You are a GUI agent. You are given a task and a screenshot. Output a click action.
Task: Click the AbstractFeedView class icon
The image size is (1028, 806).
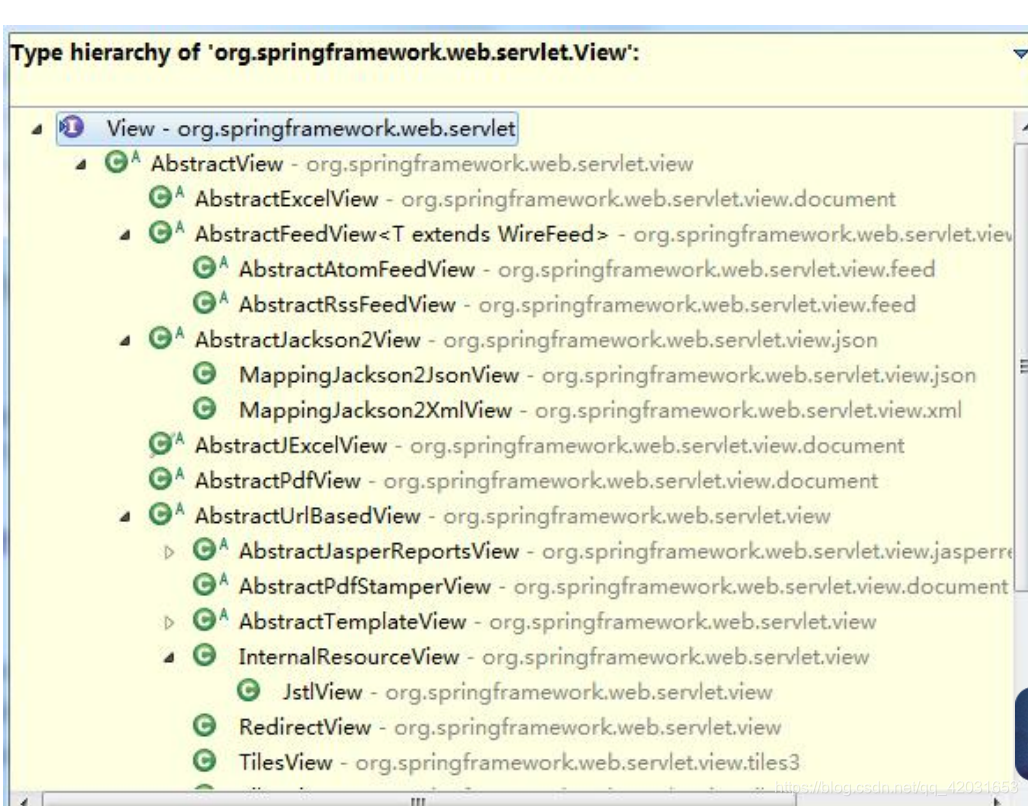(160, 232)
